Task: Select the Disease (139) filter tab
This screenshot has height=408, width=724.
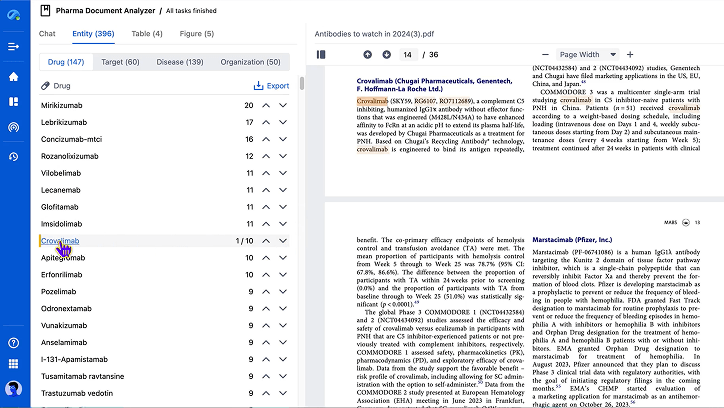Action: coord(180,62)
